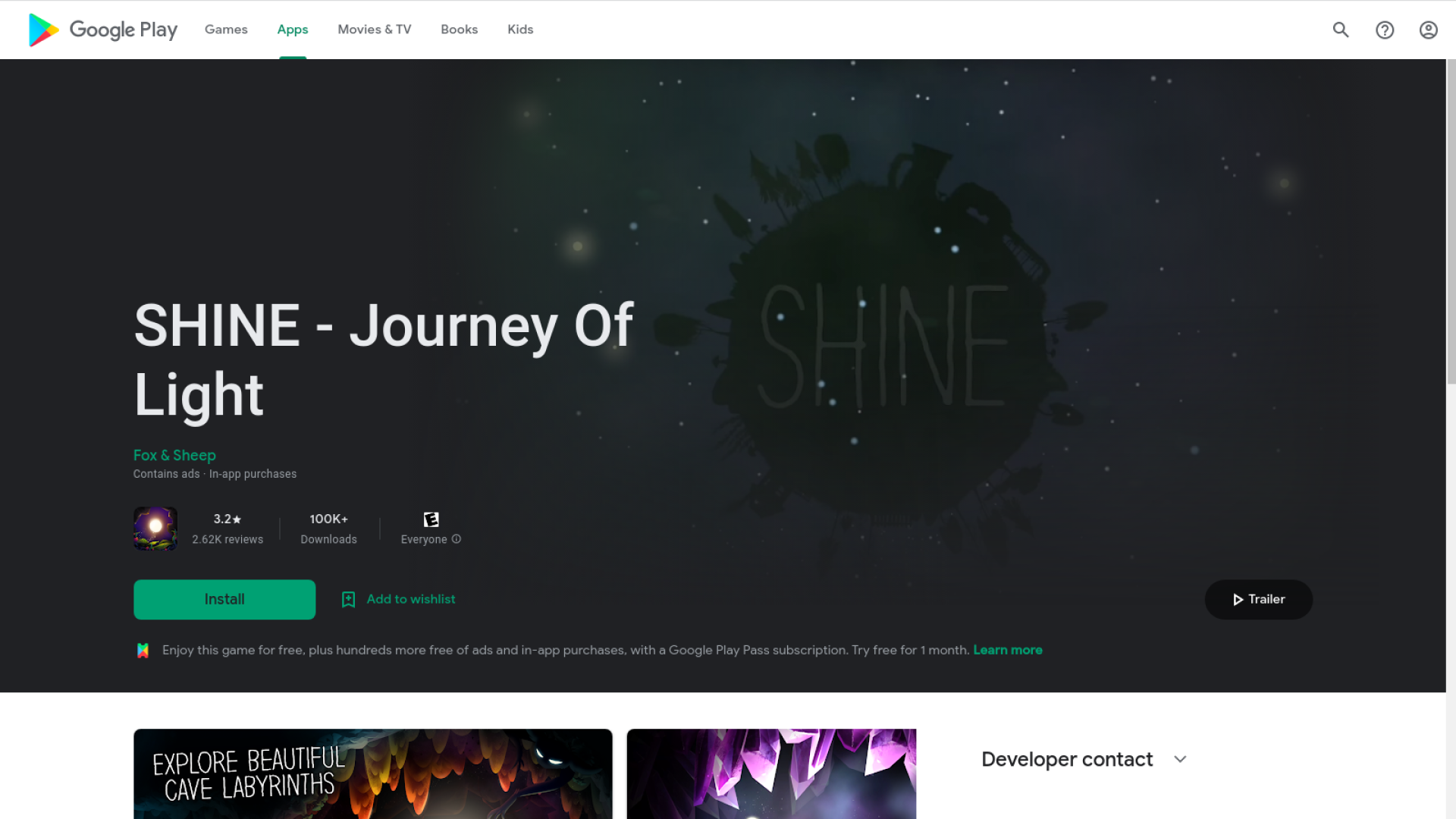Open the account profile icon
Image resolution: width=1456 pixels, height=819 pixels.
click(1429, 30)
